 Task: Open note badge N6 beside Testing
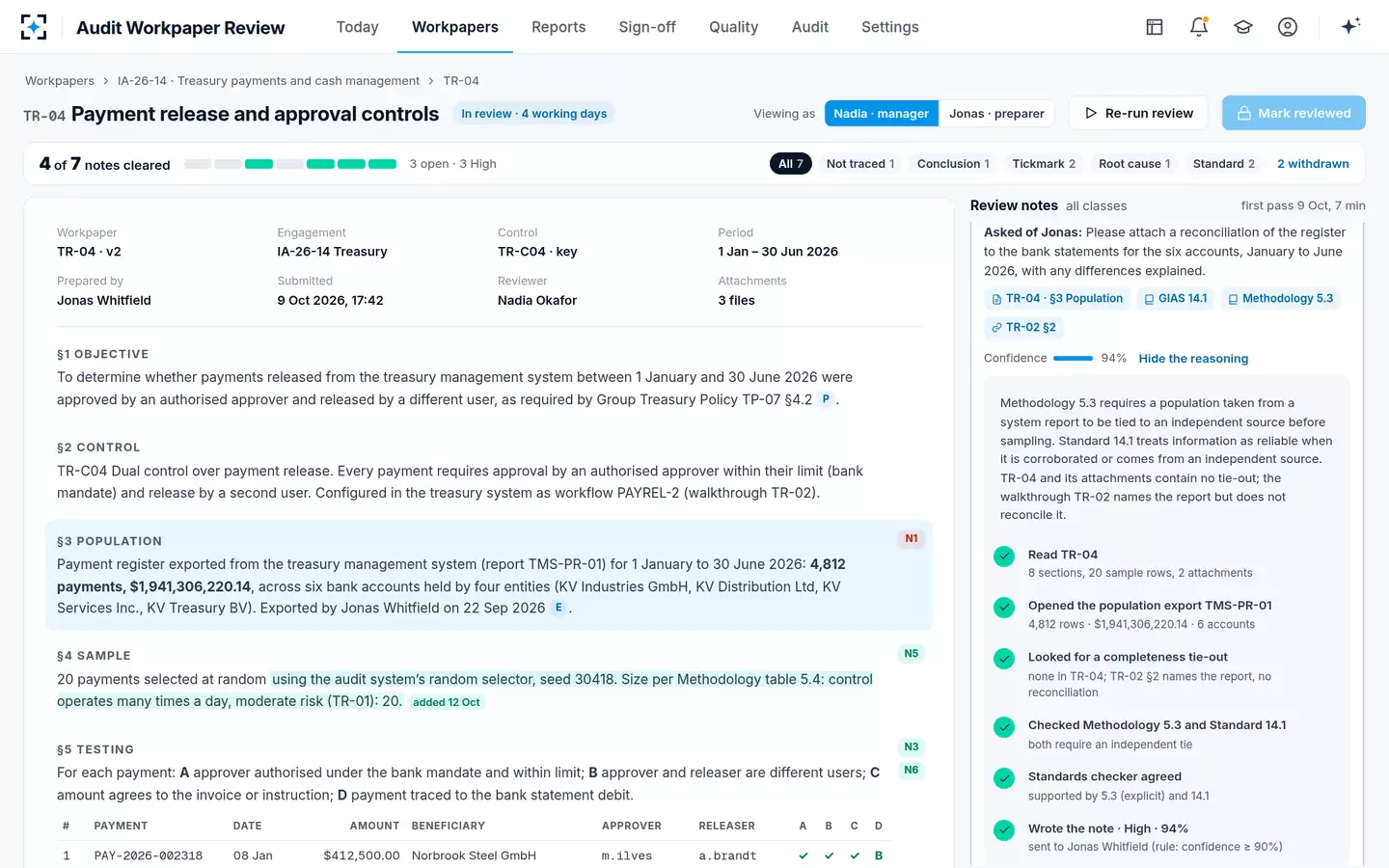coord(912,770)
